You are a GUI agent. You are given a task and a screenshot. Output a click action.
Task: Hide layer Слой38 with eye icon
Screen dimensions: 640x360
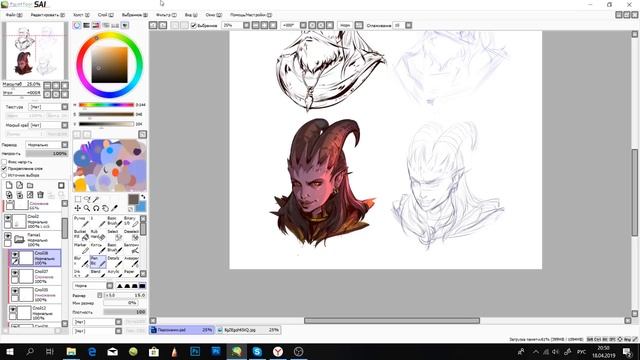click(x=15, y=255)
